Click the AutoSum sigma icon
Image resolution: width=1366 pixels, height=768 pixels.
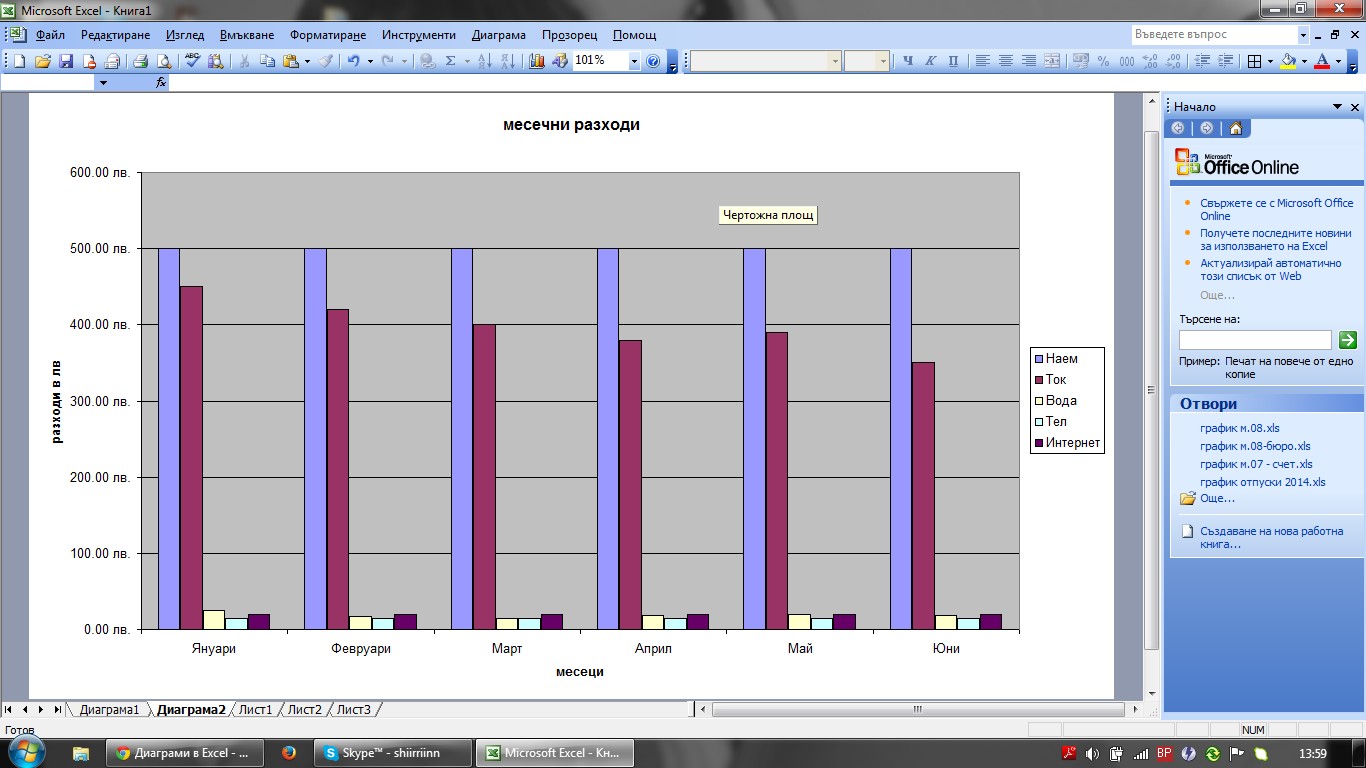(451, 61)
